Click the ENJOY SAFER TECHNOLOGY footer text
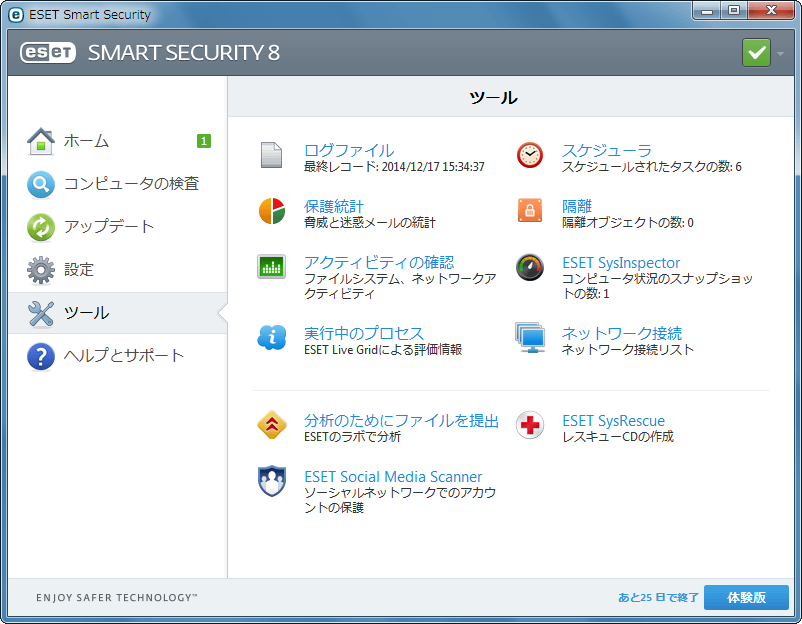This screenshot has height=624, width=802. (117, 597)
